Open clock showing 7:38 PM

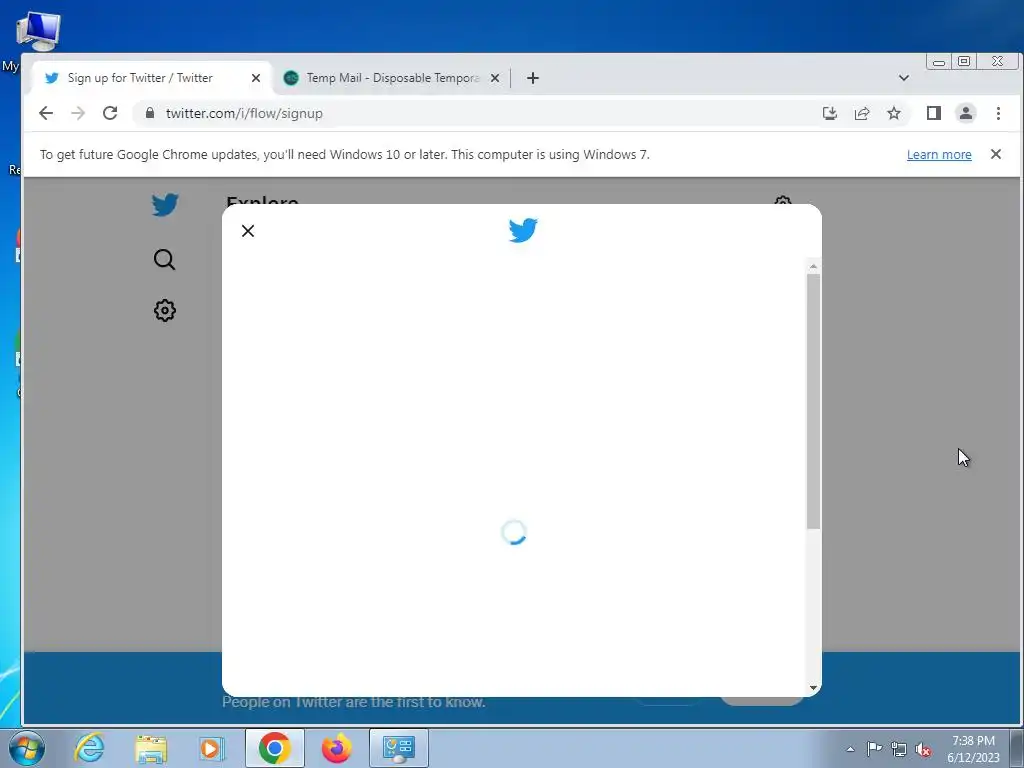[973, 749]
